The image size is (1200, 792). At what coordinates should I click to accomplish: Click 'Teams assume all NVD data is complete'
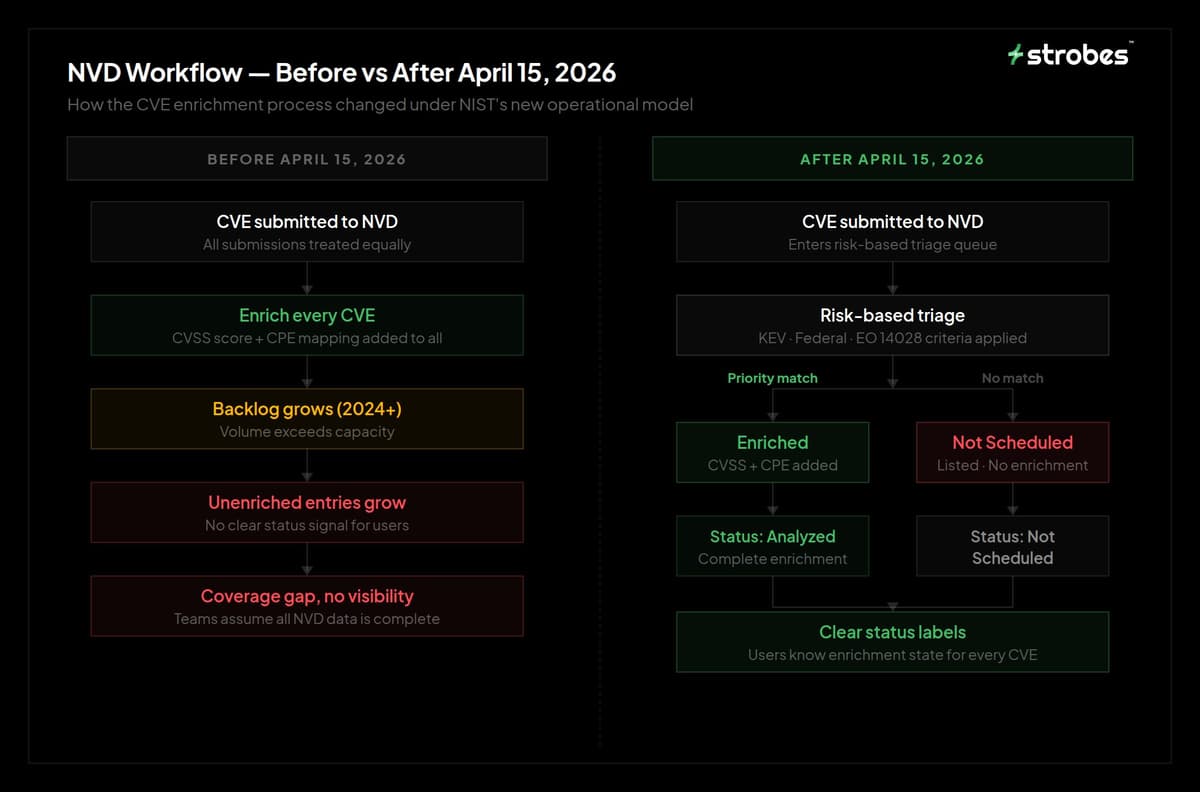pos(307,619)
